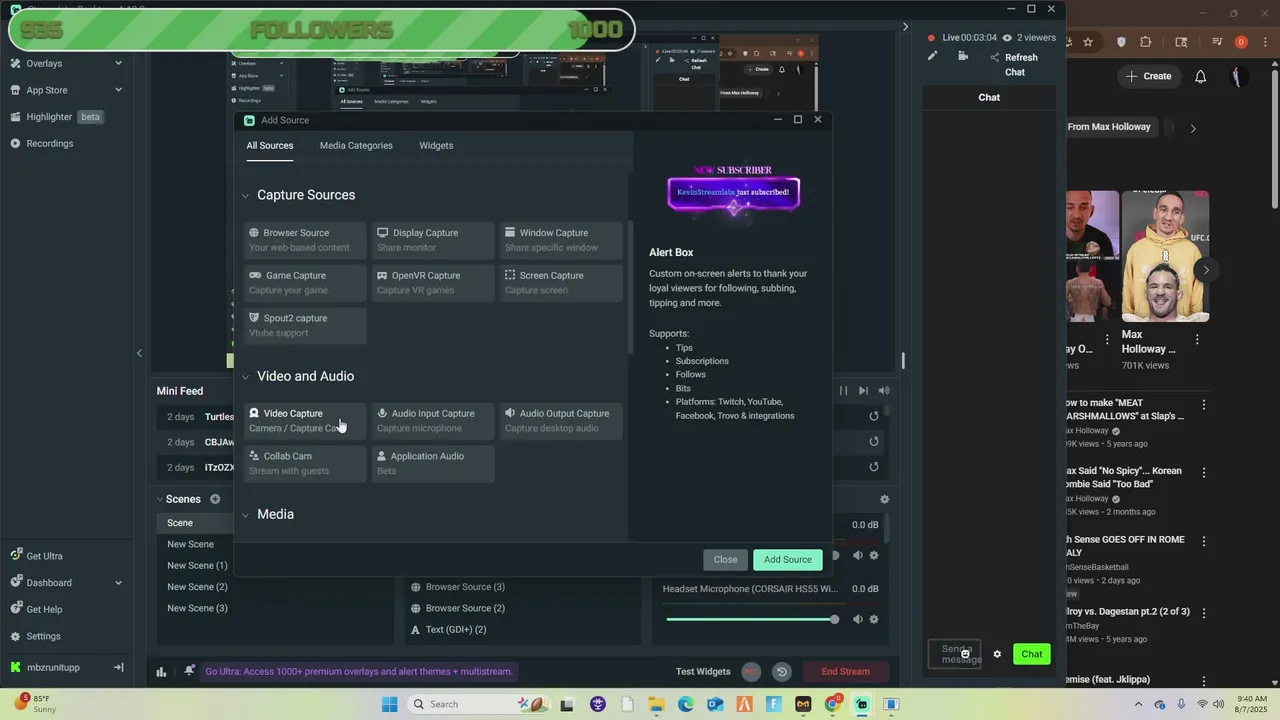Mute the upper mixer audio source
Viewport: 1280px width, 720px height.
pos(857,555)
